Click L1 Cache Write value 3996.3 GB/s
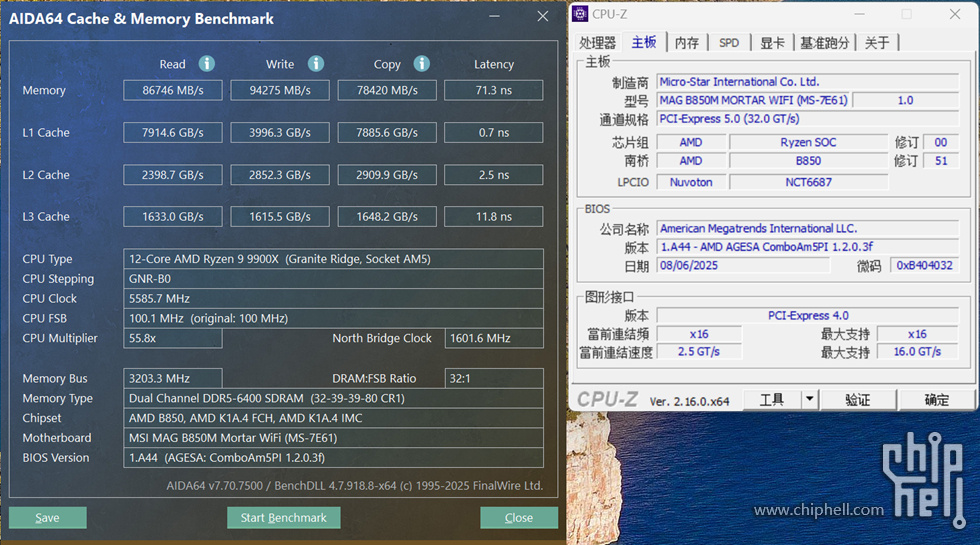 click(x=280, y=132)
